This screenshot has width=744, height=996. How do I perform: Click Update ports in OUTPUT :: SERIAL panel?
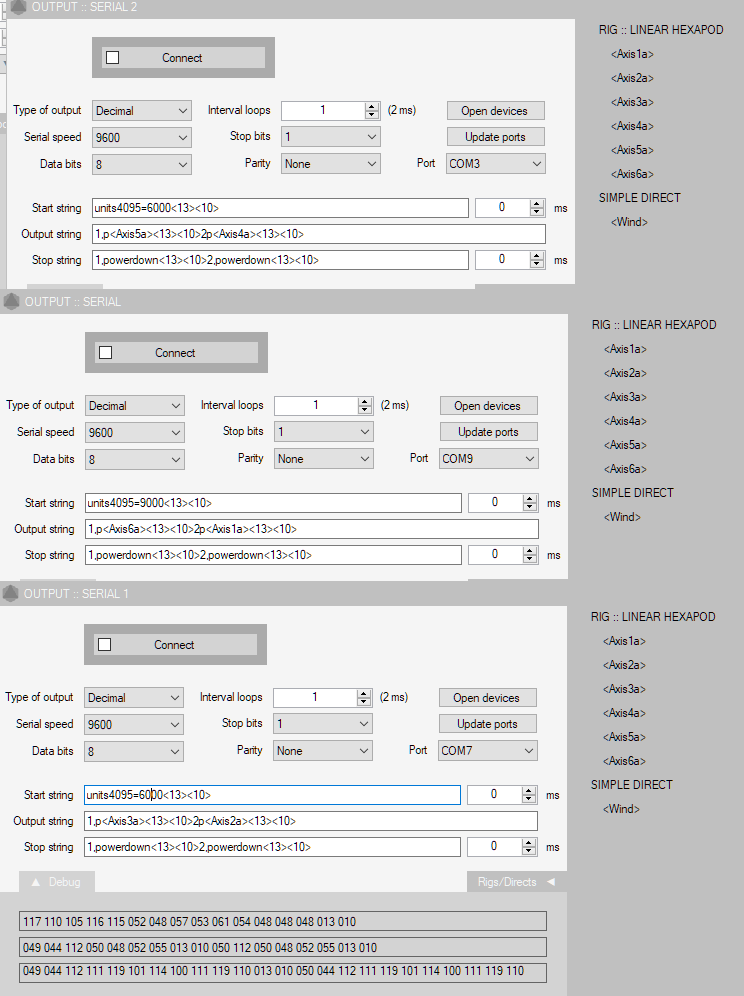point(489,432)
